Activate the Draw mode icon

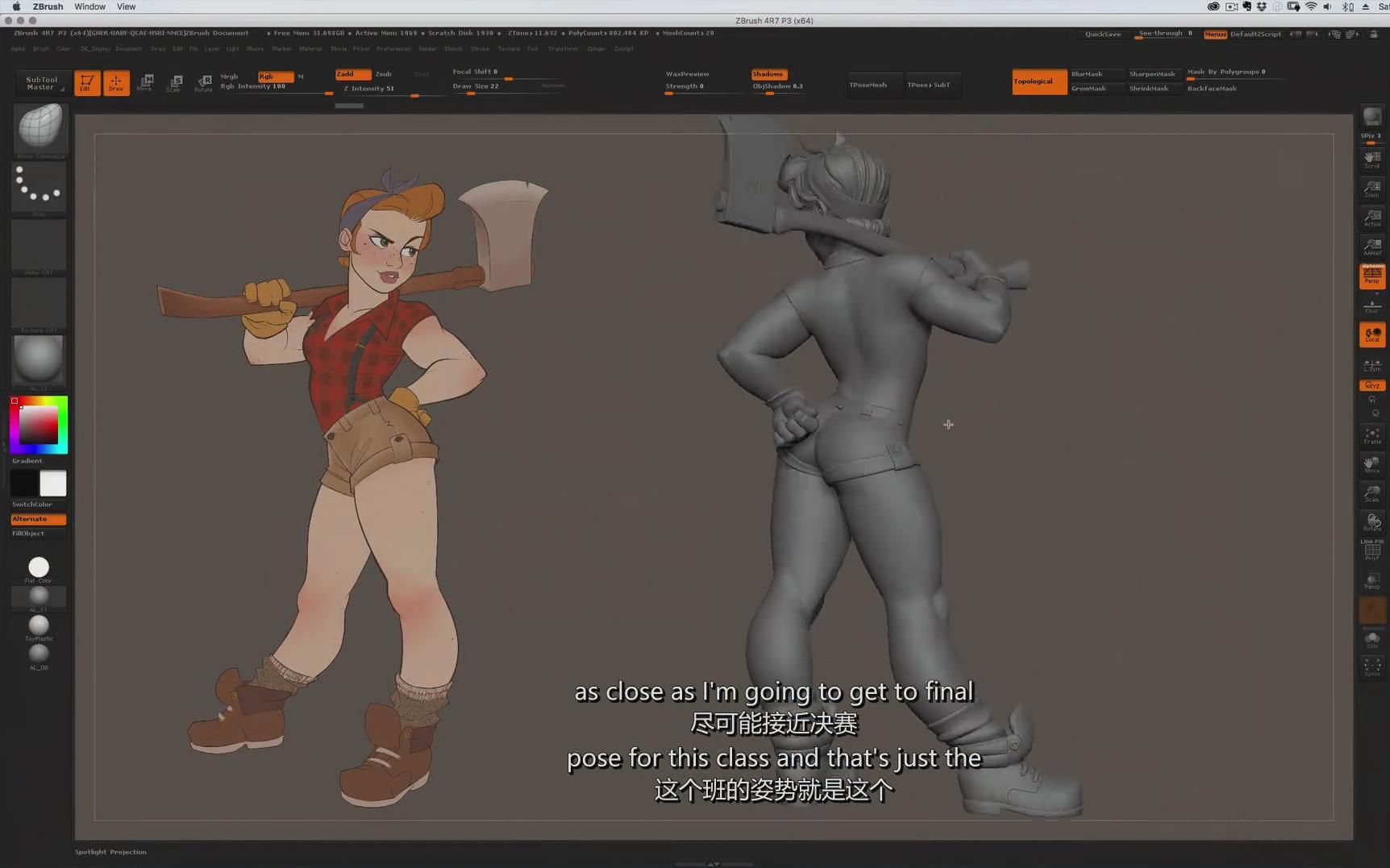click(116, 83)
